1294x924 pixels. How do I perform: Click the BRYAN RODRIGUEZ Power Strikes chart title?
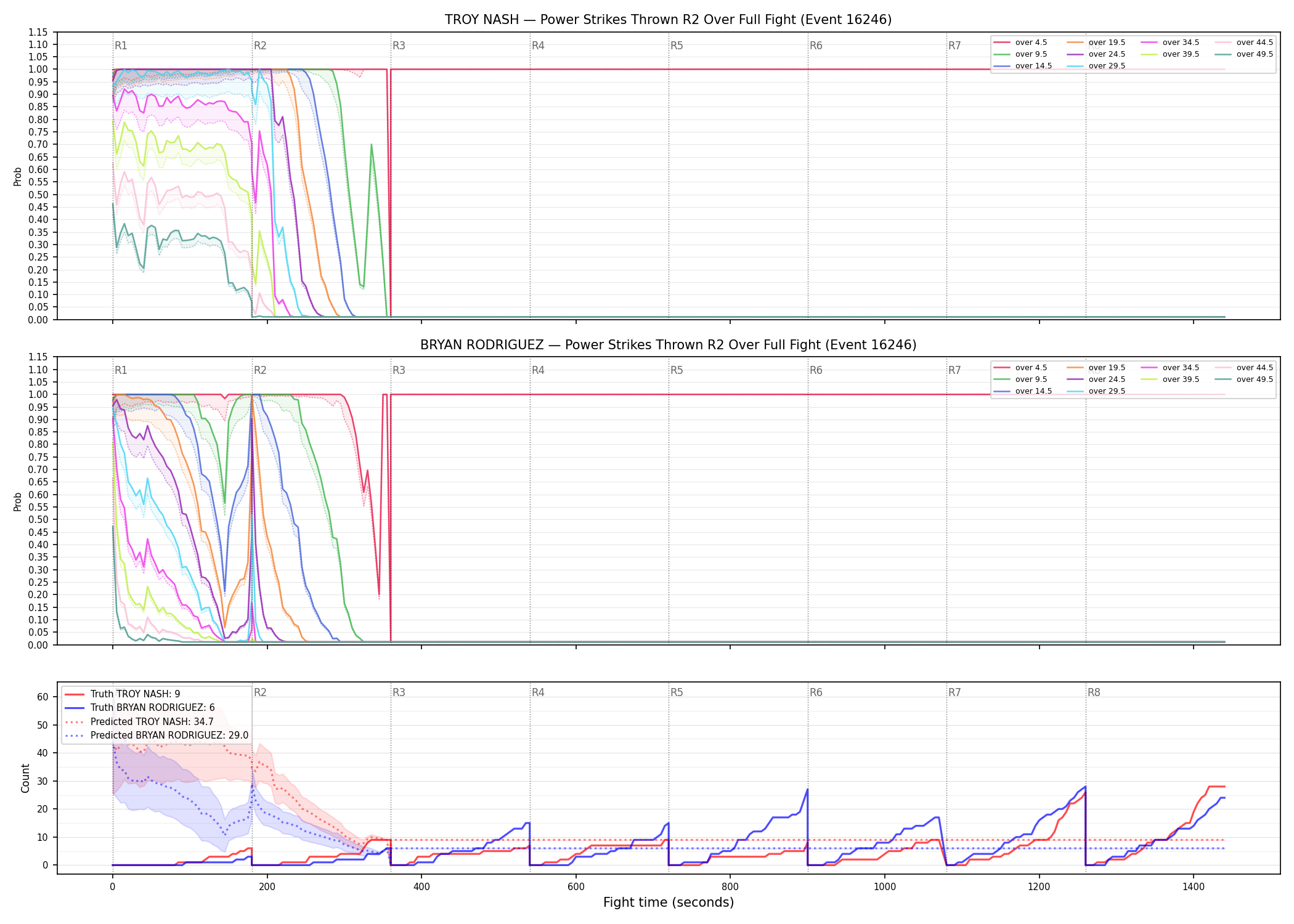(x=668, y=345)
